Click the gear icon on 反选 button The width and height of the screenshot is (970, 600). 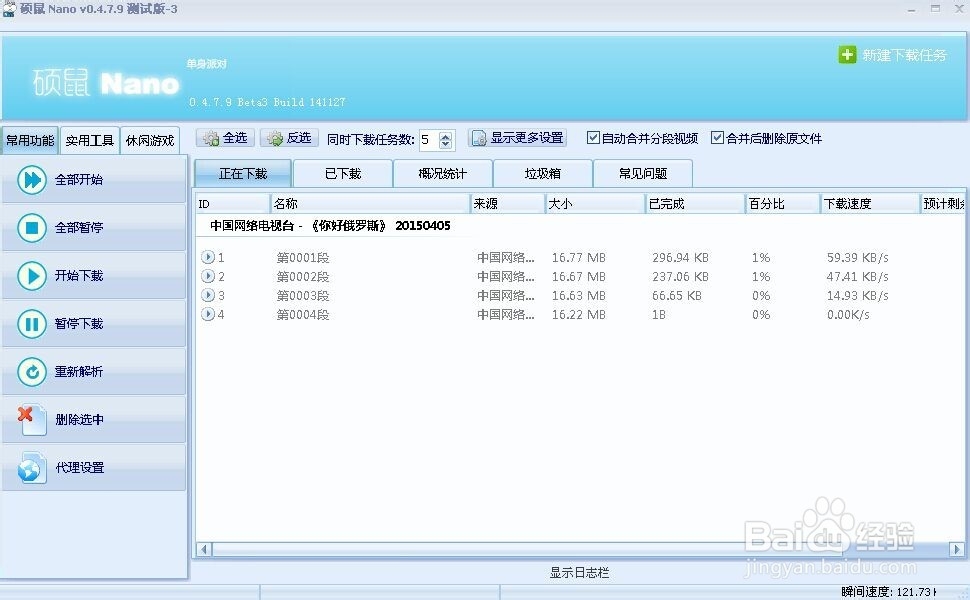pos(275,138)
